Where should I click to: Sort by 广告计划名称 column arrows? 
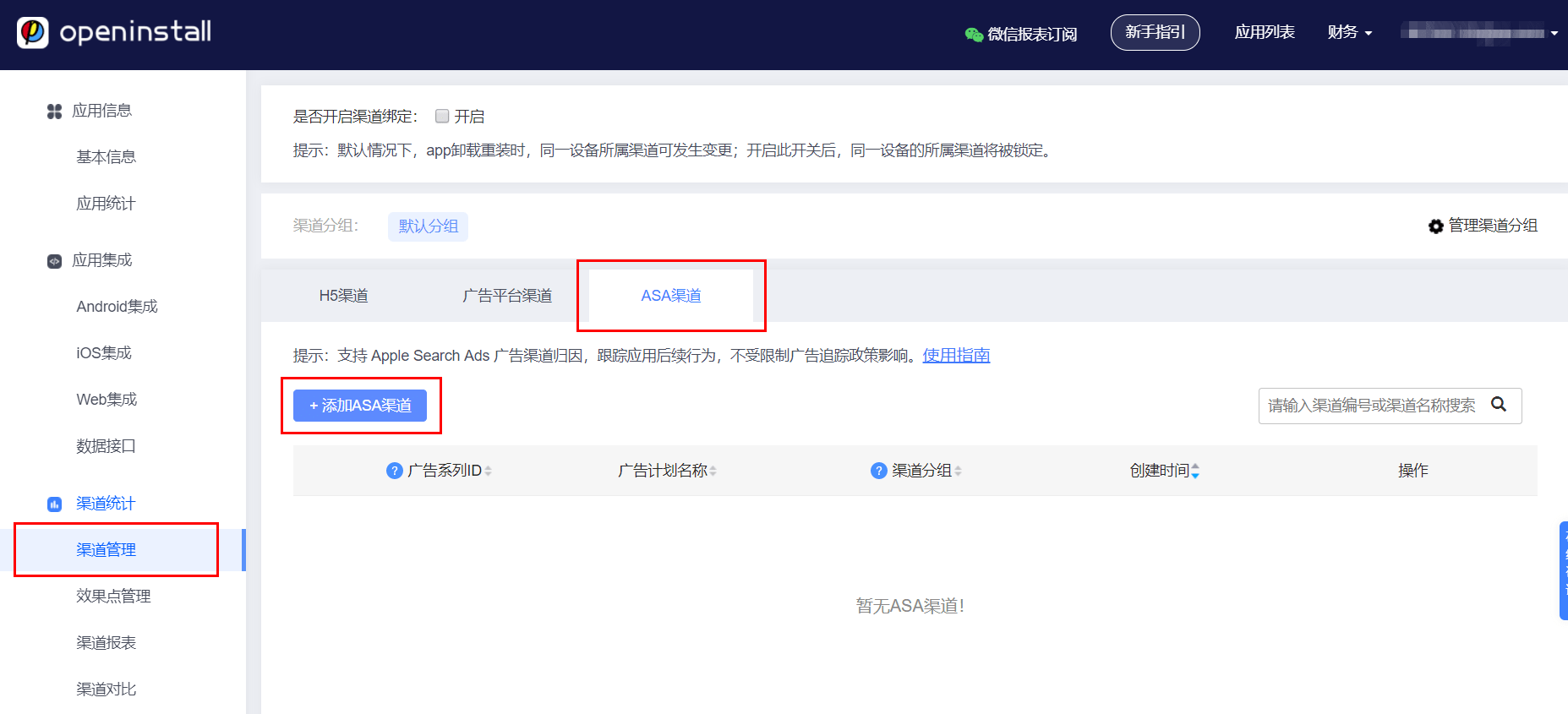click(713, 471)
